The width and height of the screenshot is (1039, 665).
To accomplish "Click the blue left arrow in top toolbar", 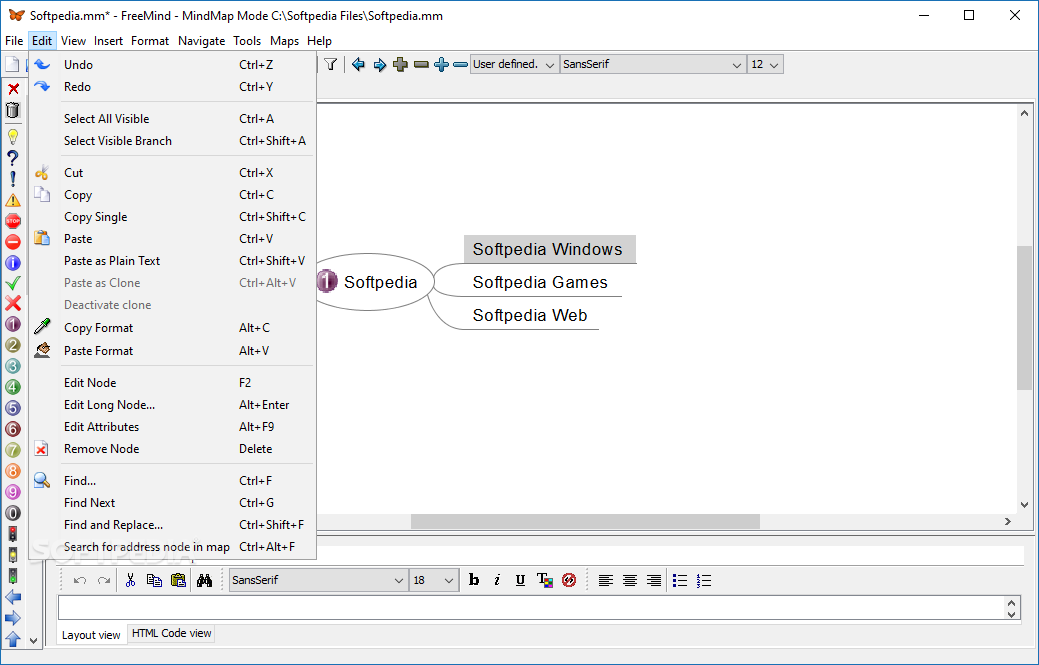I will [x=358, y=64].
